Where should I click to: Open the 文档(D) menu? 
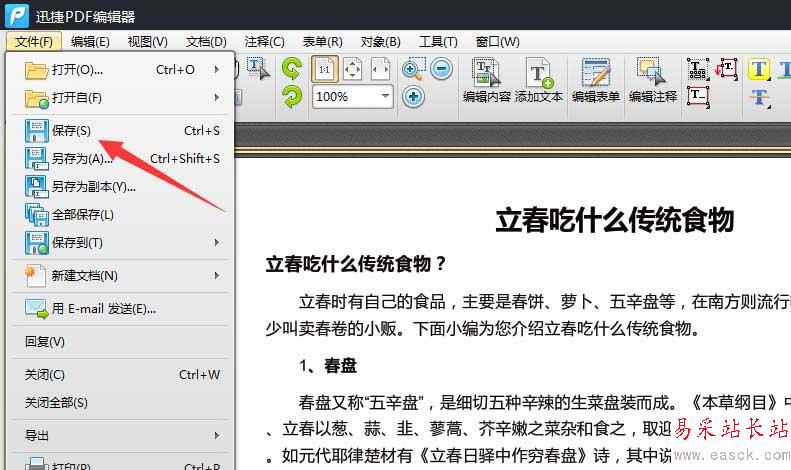(x=206, y=41)
